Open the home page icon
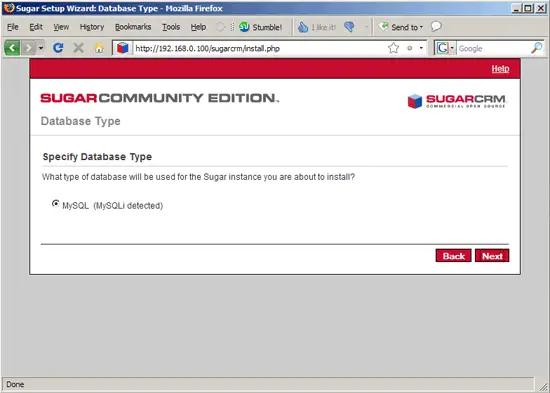Screen dimensions: 550x393 pyautogui.click(x=99, y=48)
